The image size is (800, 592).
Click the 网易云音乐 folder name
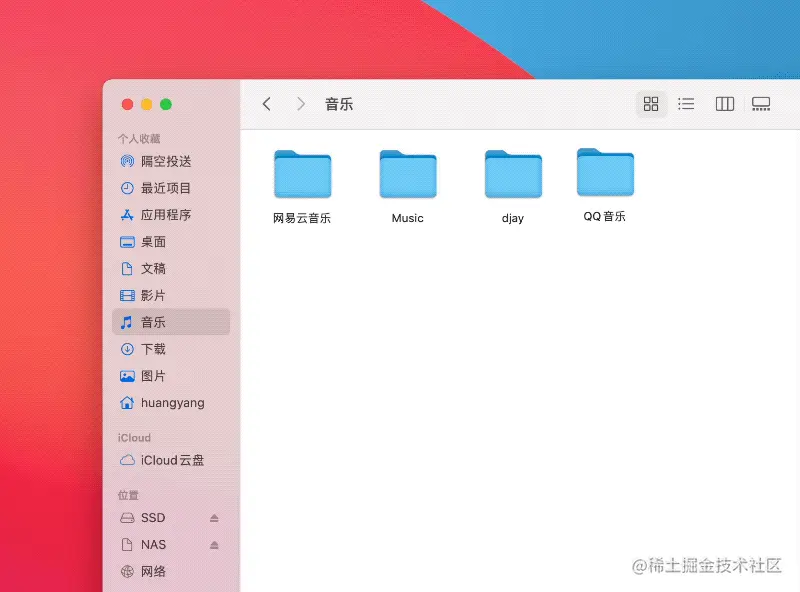click(302, 218)
